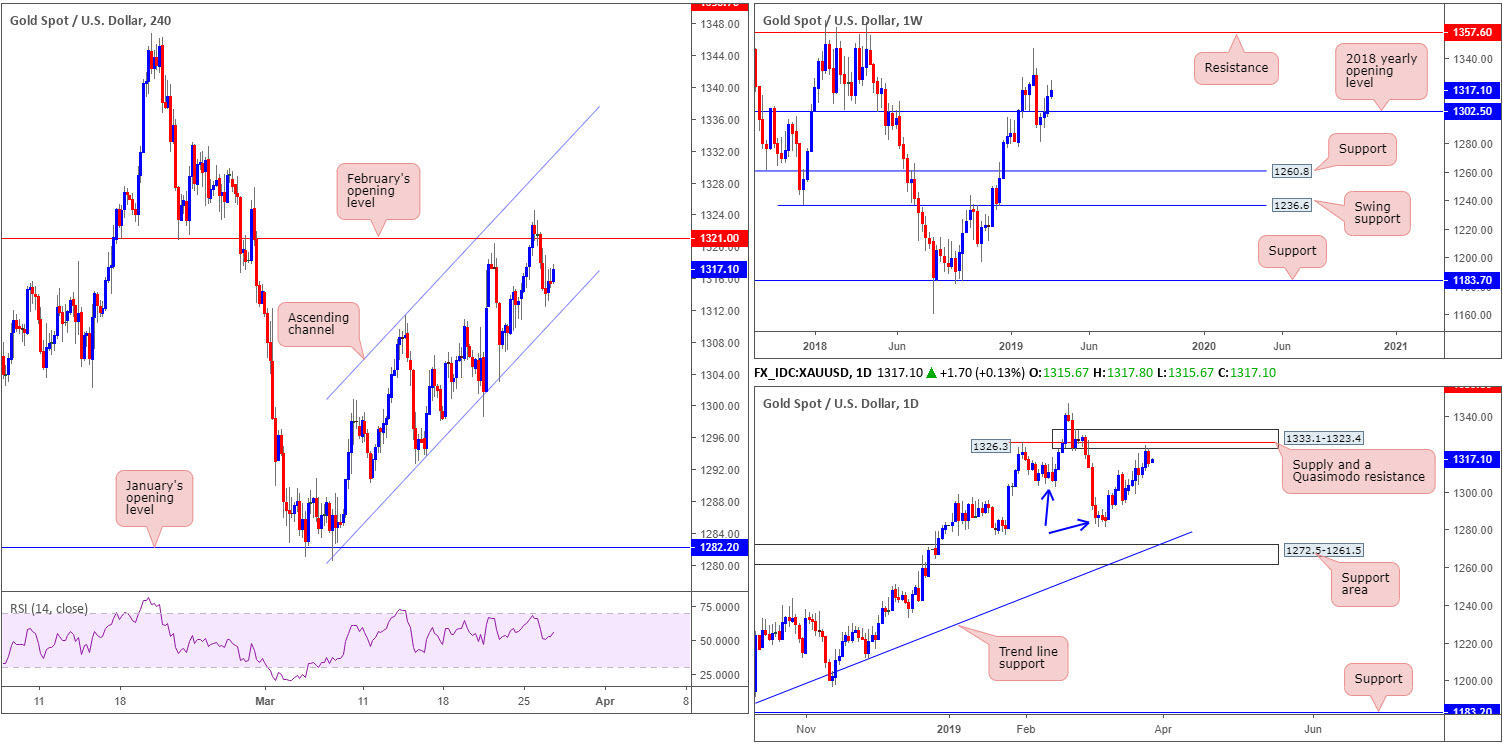This screenshot has height=745, width=1503.
Task: Select the '1272.5-1261.5' zone label
Action: pos(1323,550)
